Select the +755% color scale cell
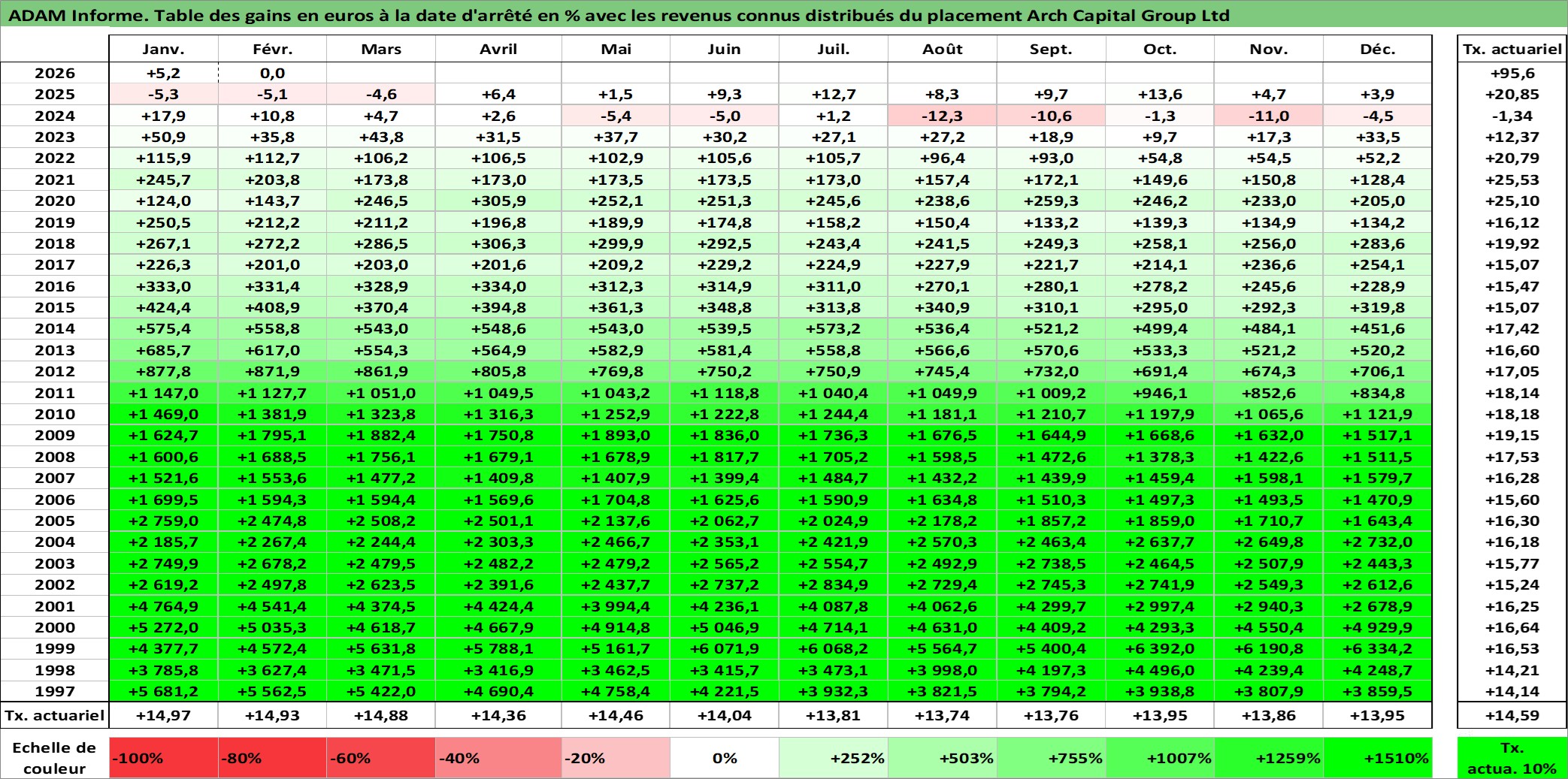Image resolution: width=1568 pixels, height=779 pixels. tap(1051, 758)
